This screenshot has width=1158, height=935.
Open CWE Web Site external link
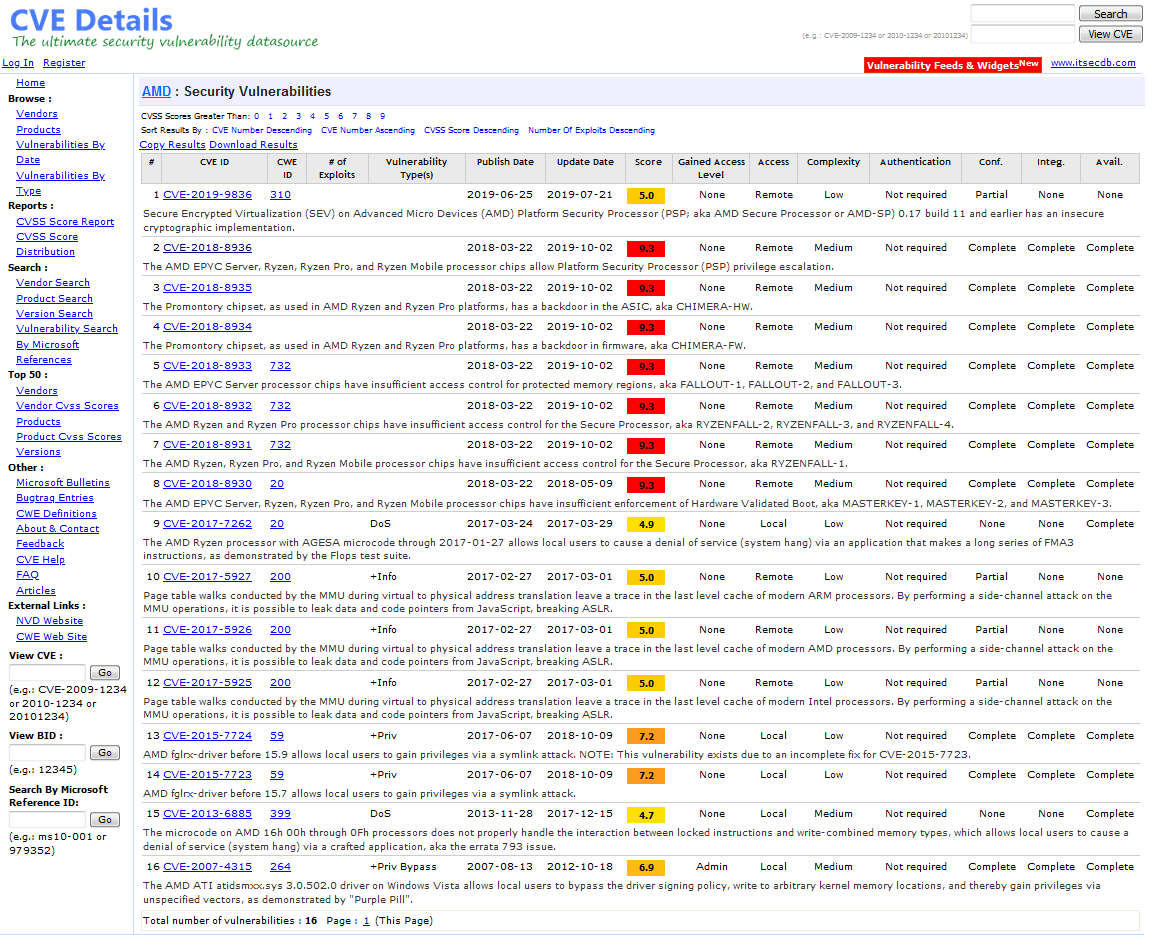point(52,637)
